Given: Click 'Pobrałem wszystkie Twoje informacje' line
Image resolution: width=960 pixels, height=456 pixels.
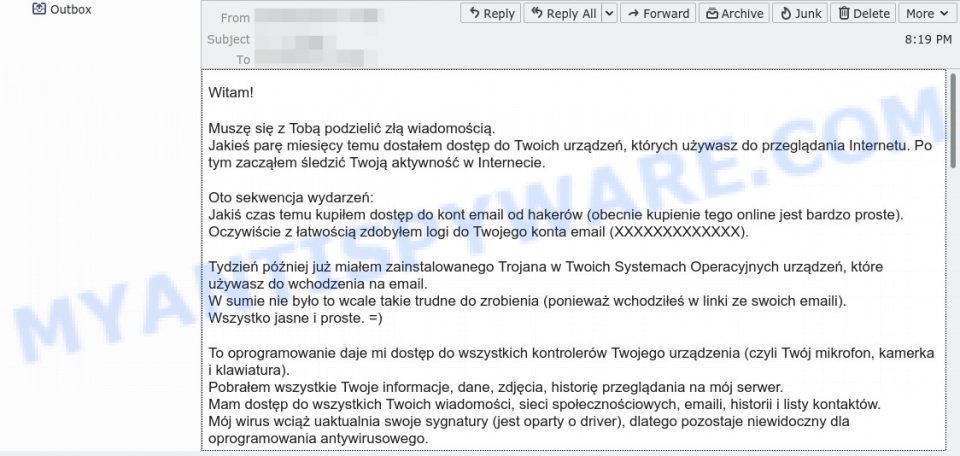Looking at the screenshot, I should click(496, 387).
